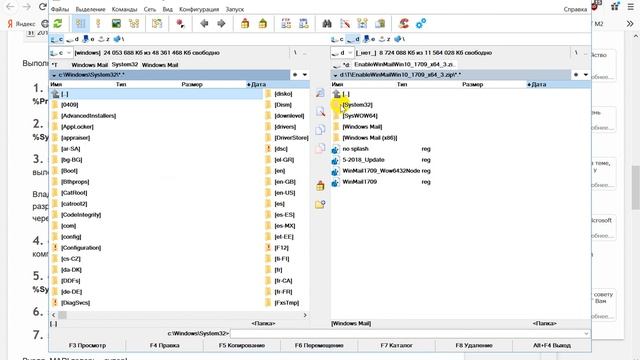Click the F7 Каталог button
The image size is (640, 360).
click(396, 345)
